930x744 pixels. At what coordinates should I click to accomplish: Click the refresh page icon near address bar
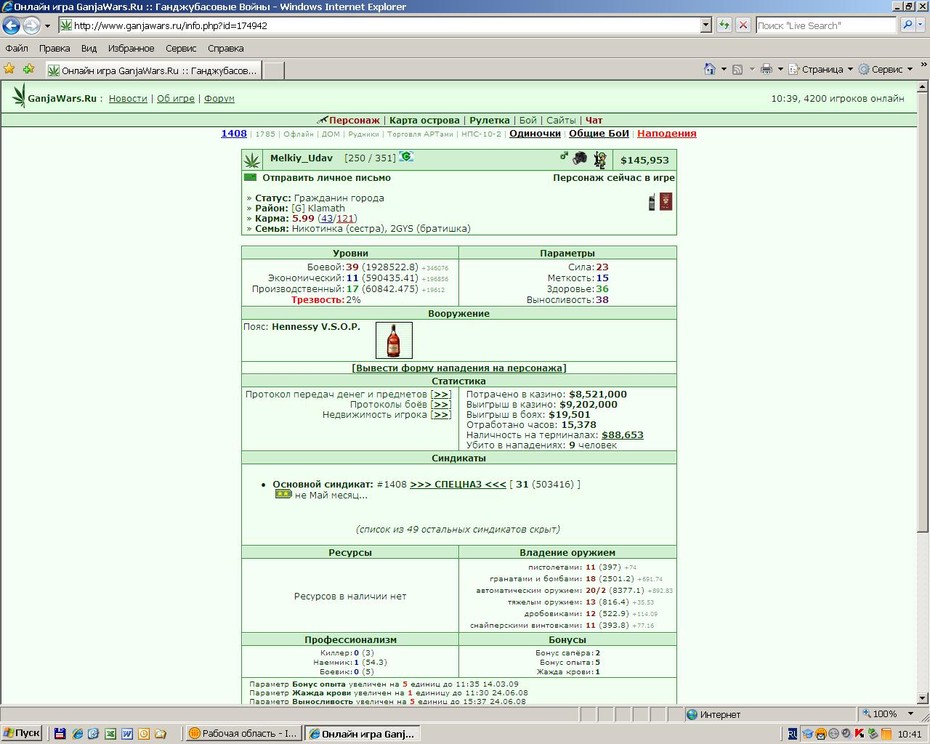724,26
